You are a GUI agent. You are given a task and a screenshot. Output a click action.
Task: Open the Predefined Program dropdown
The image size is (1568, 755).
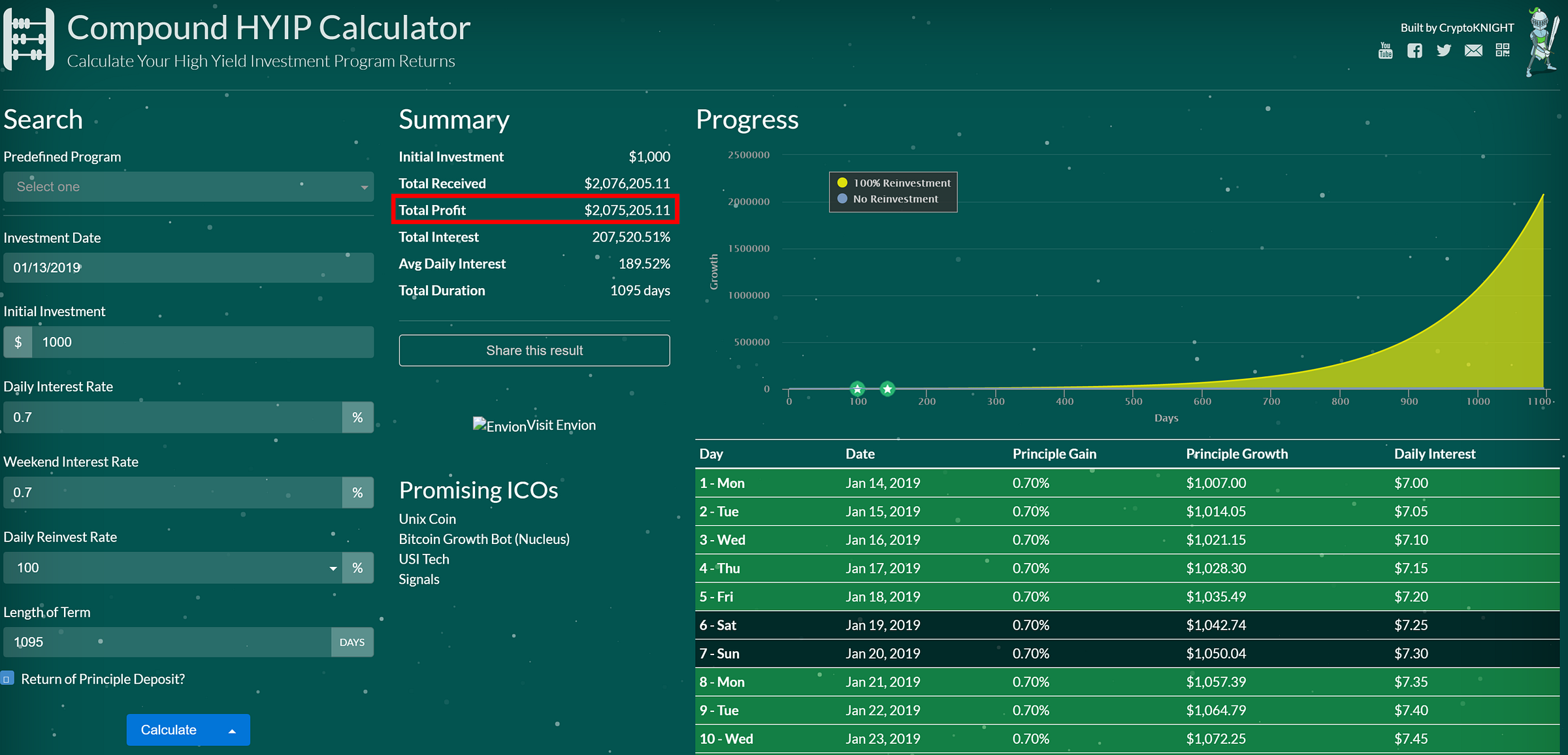click(188, 187)
